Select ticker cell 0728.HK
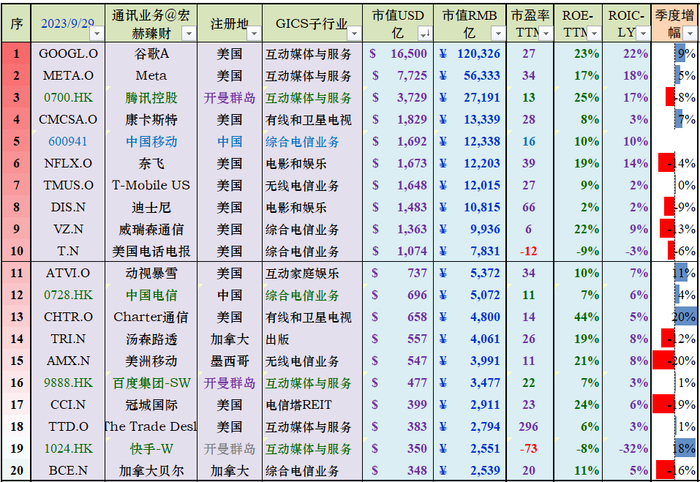Viewport: 700px width, 482px height. [x=68, y=295]
